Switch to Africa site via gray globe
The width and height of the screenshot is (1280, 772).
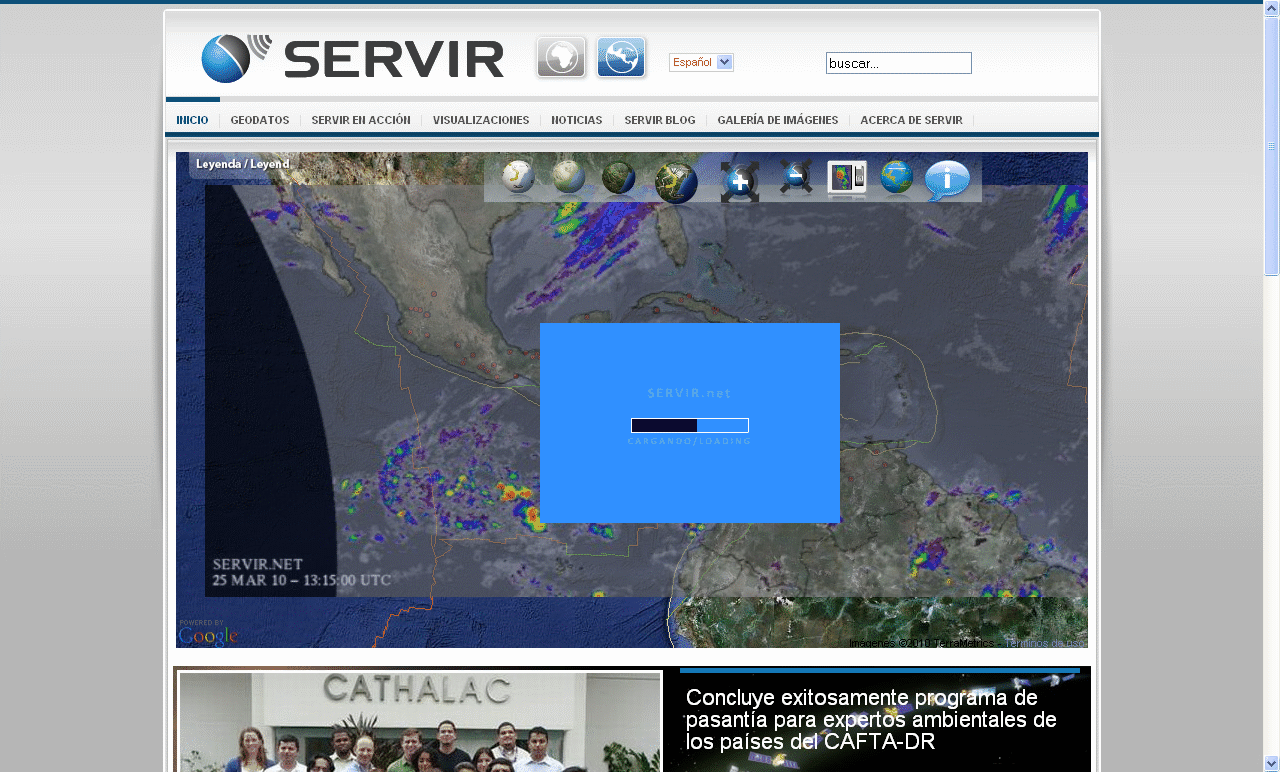coord(561,57)
